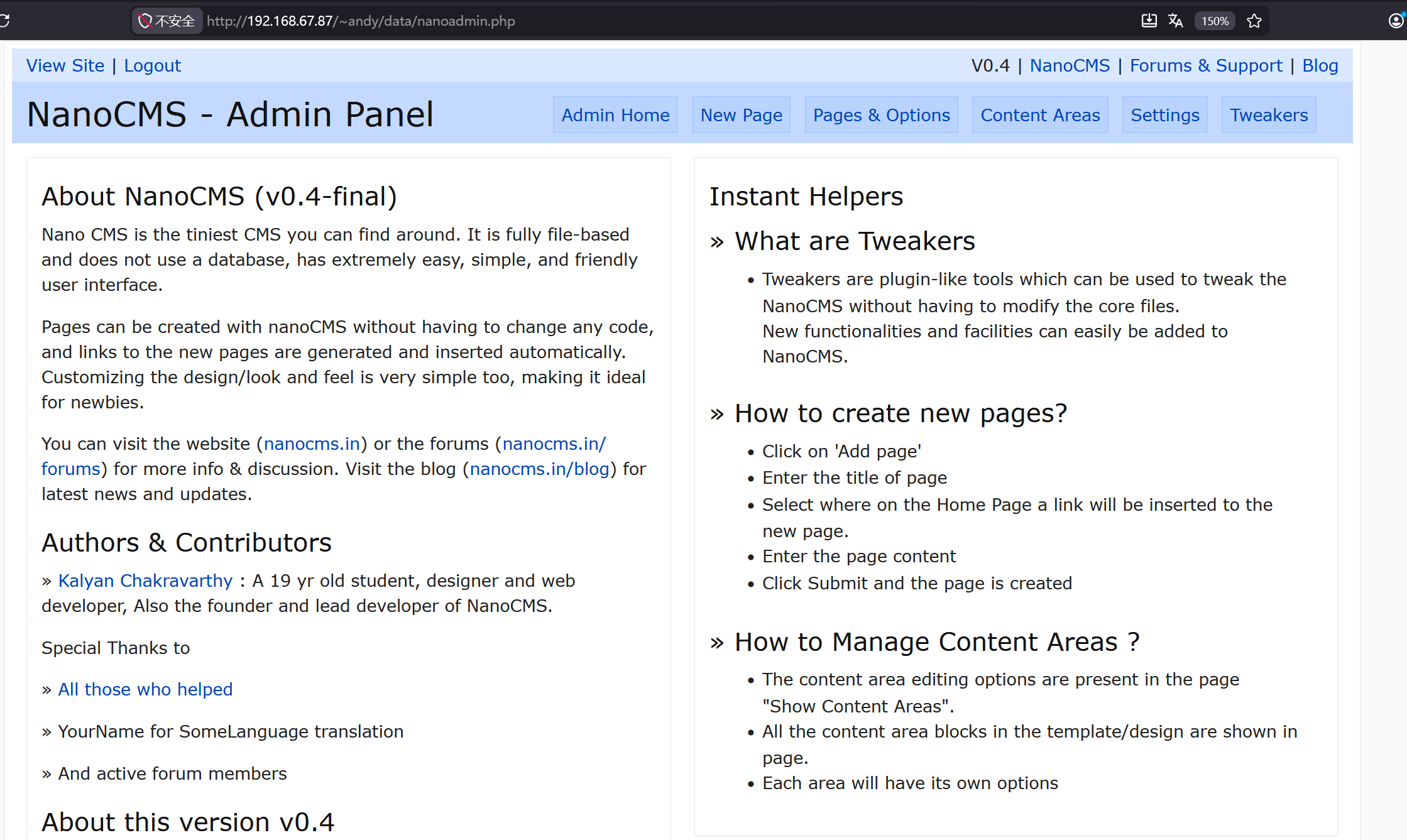The height and width of the screenshot is (840, 1407).
Task: Follow the nanocms.in/forums link
Action: tap(554, 444)
